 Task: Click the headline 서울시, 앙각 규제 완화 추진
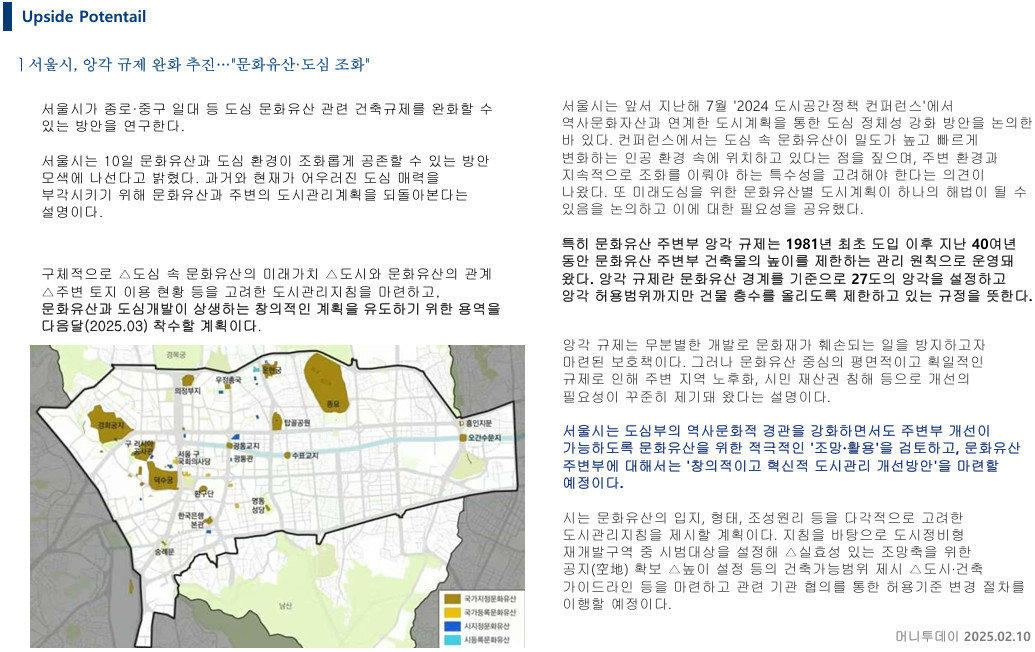point(121,65)
